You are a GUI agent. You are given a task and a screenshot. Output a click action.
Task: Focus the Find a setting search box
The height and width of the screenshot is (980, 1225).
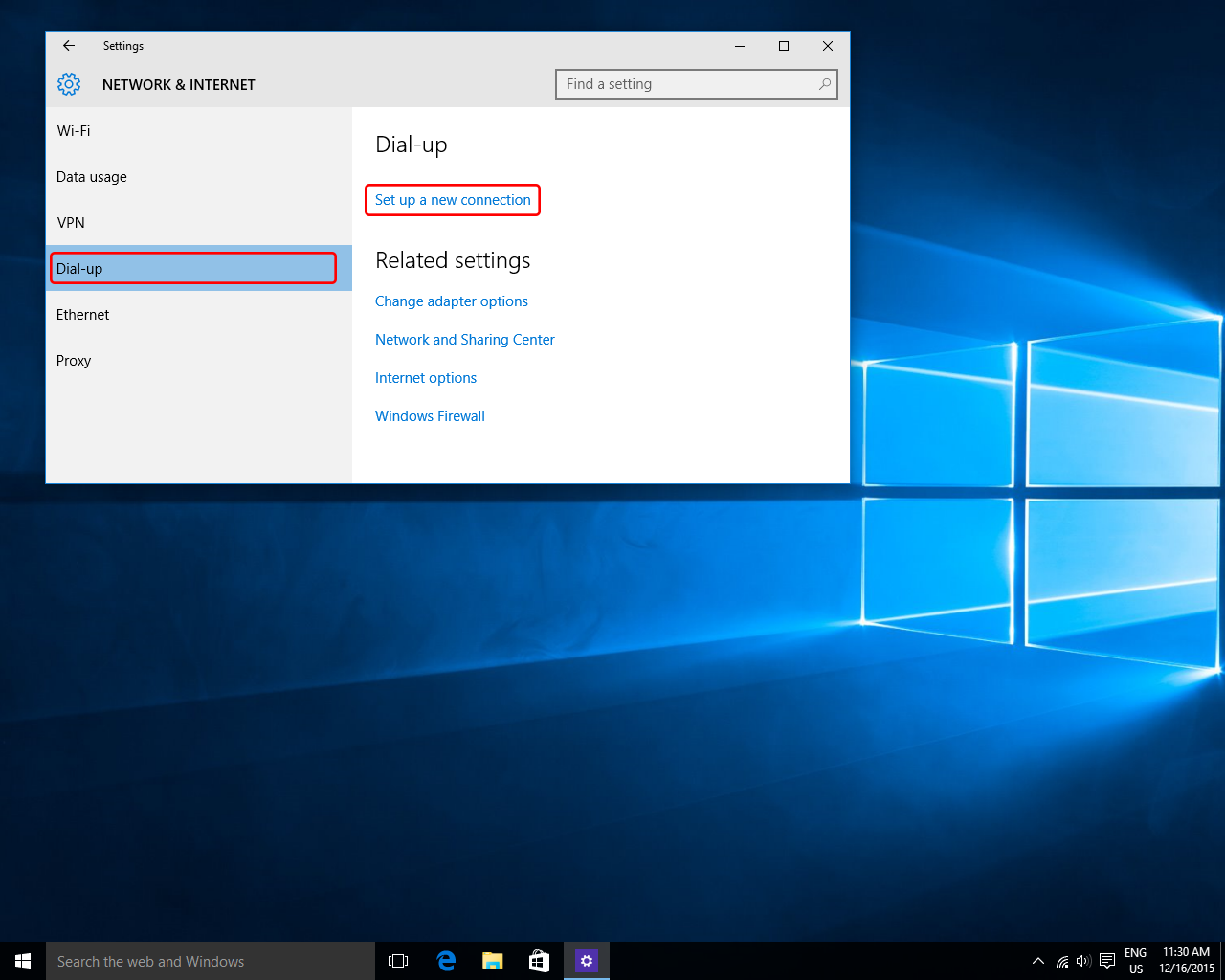pyautogui.click(x=697, y=84)
